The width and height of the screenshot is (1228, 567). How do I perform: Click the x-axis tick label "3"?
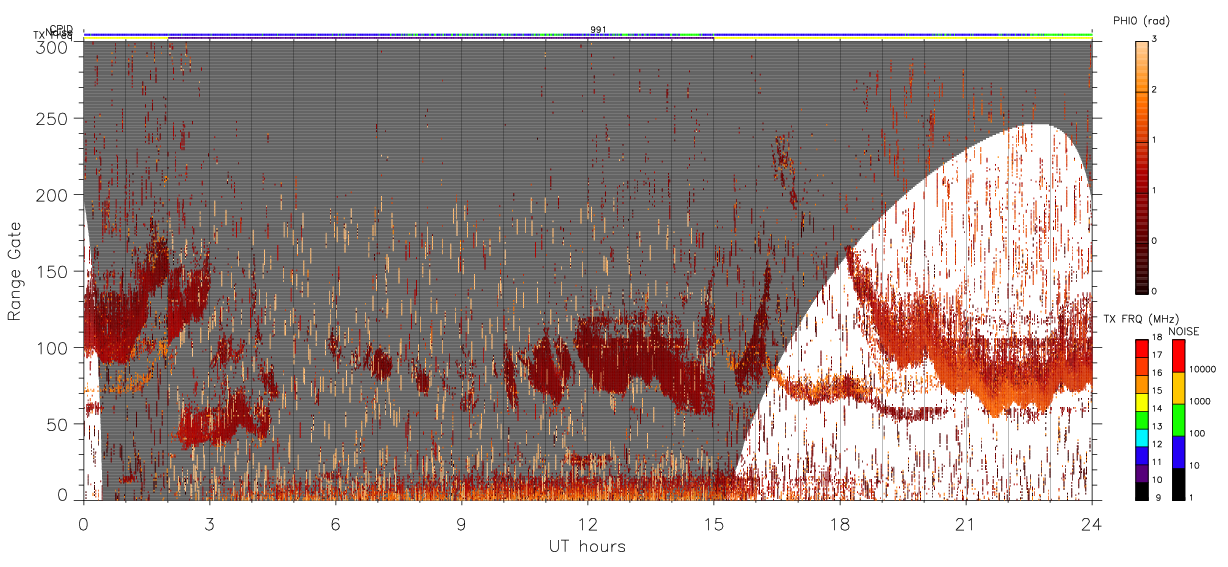209,523
